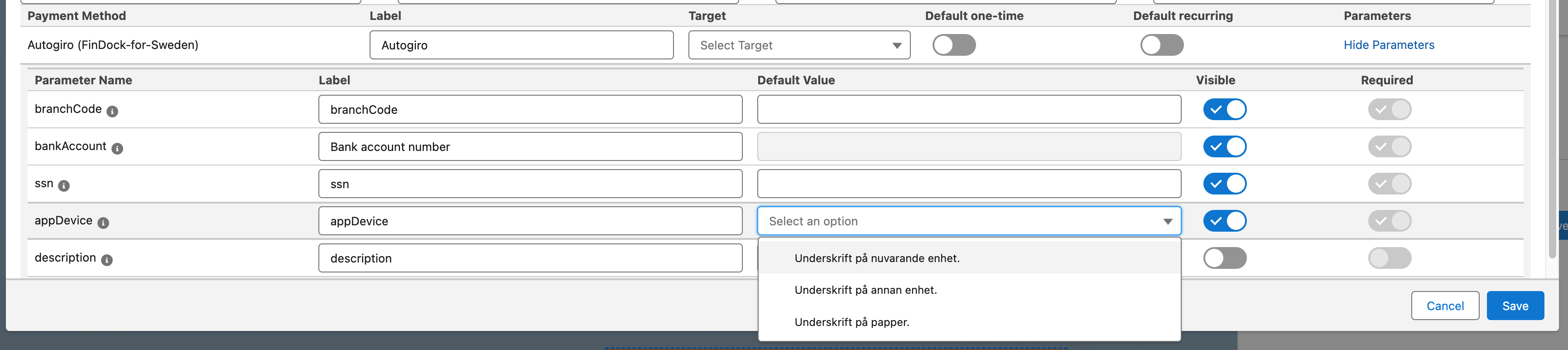Click info icon next to branchCode
The width and height of the screenshot is (1568, 350).
tap(112, 111)
